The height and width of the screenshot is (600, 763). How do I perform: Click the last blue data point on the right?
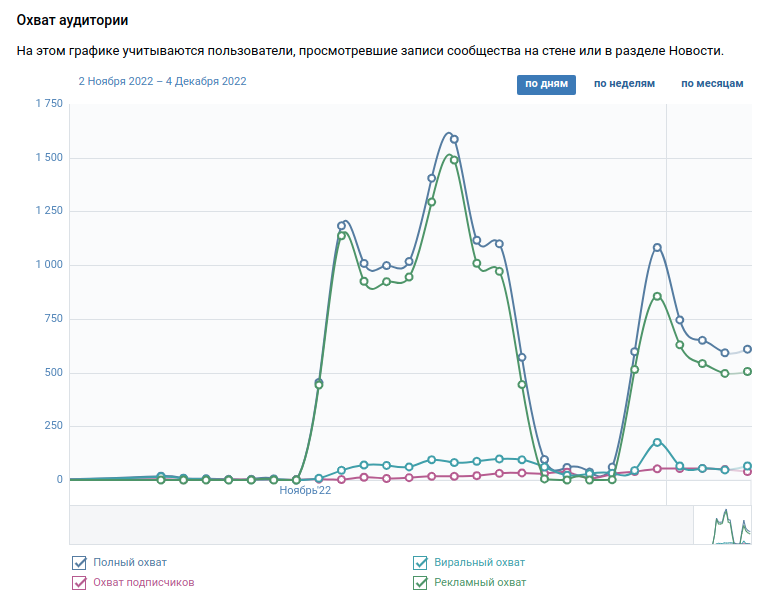click(747, 349)
